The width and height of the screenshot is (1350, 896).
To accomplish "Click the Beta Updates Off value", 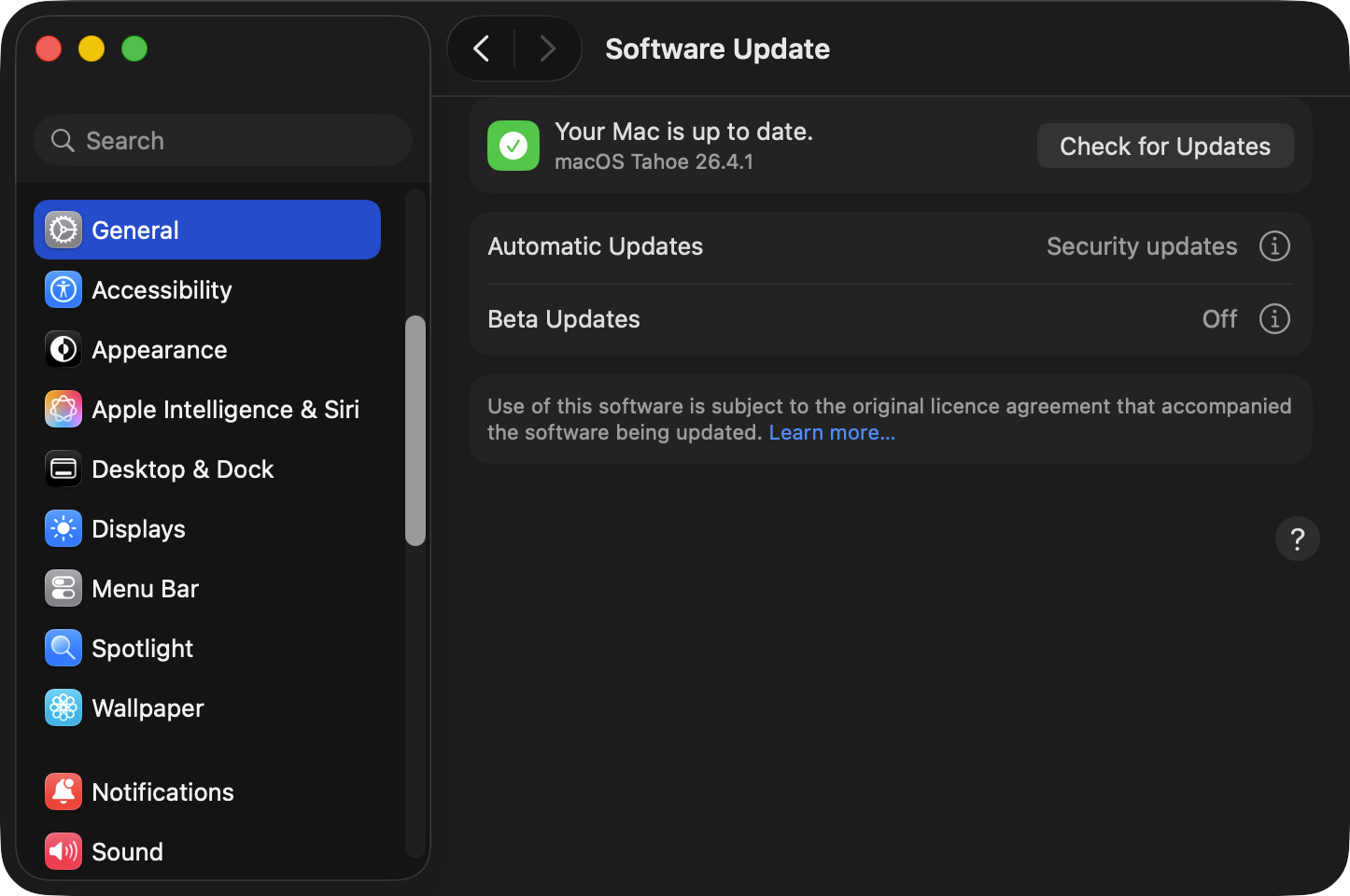I will click(x=1219, y=319).
